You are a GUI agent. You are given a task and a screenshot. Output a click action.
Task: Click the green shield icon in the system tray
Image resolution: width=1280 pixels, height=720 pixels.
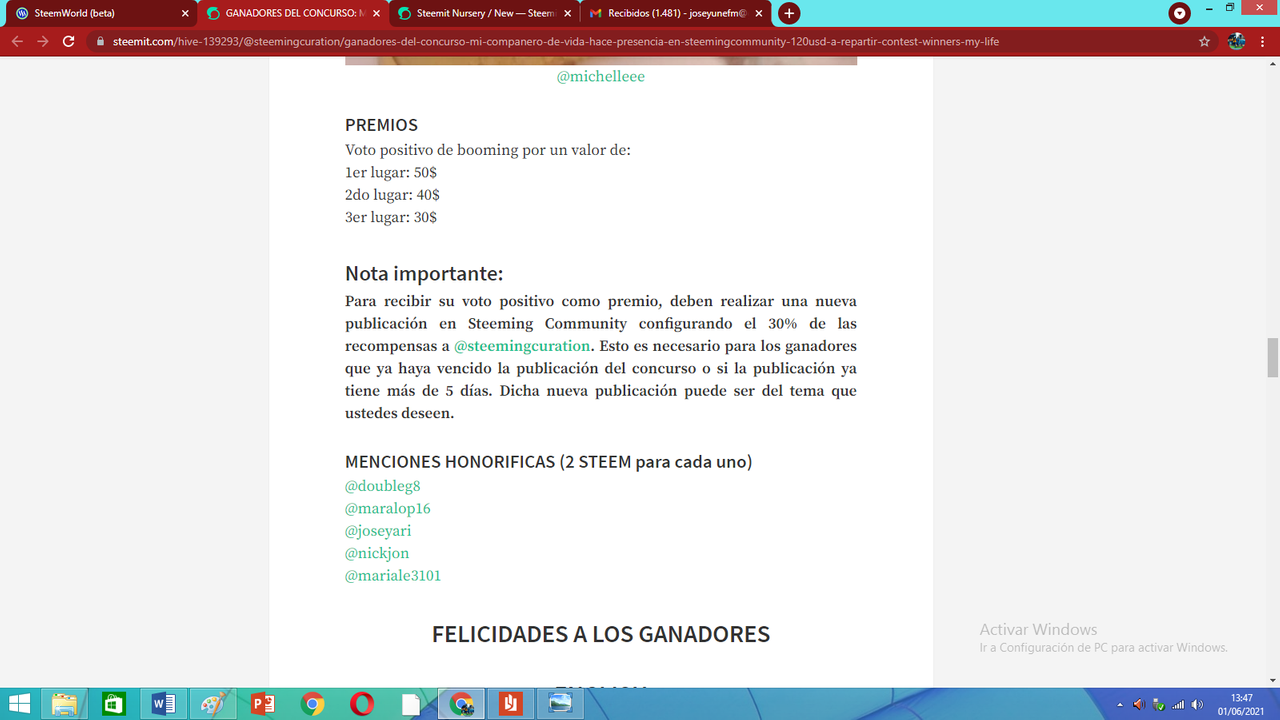pyautogui.click(x=1158, y=705)
